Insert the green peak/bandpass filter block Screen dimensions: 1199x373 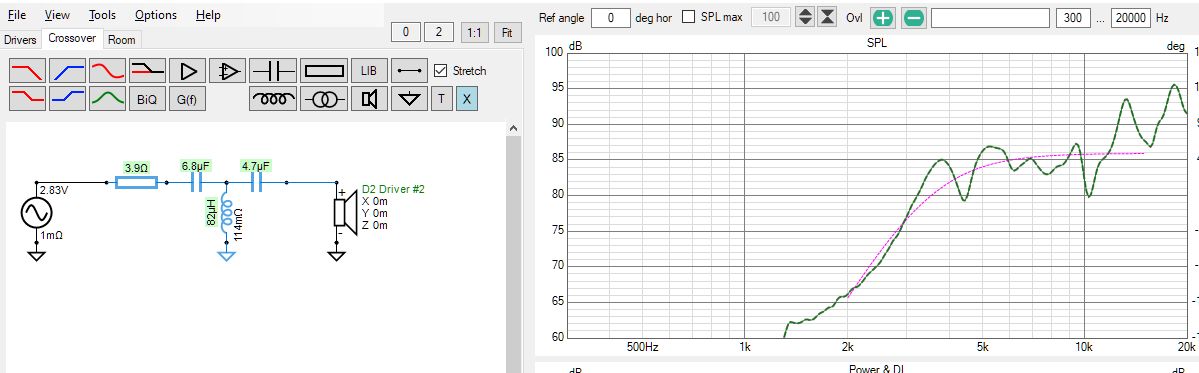tap(108, 99)
